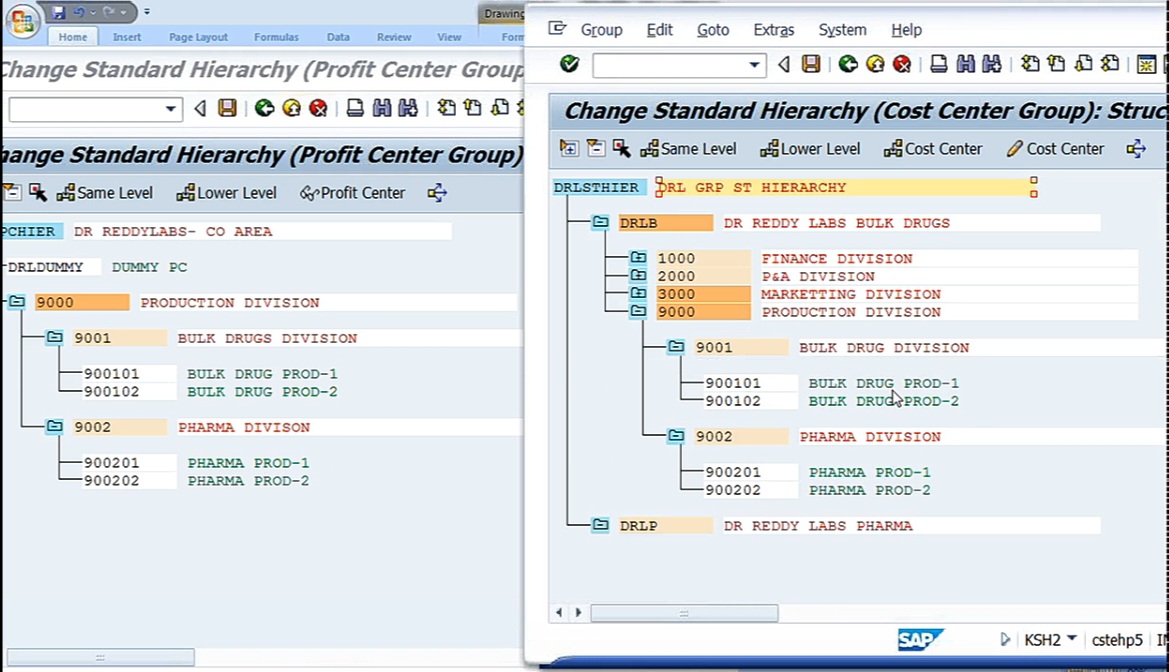Screen dimensions: 1169x672
Task: Click Collapse Subtree icon in Cost Center application toolbar
Action: [x=595, y=148]
